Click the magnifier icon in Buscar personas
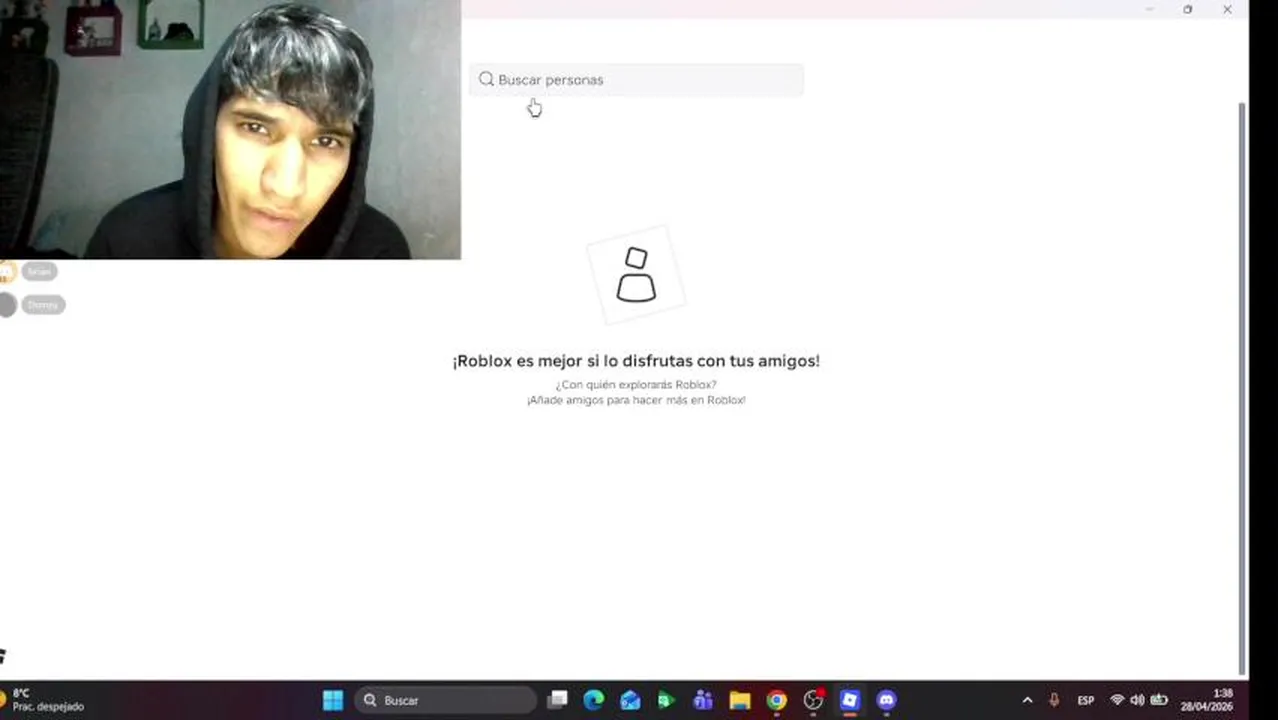Image resolution: width=1278 pixels, height=720 pixels. coord(486,79)
